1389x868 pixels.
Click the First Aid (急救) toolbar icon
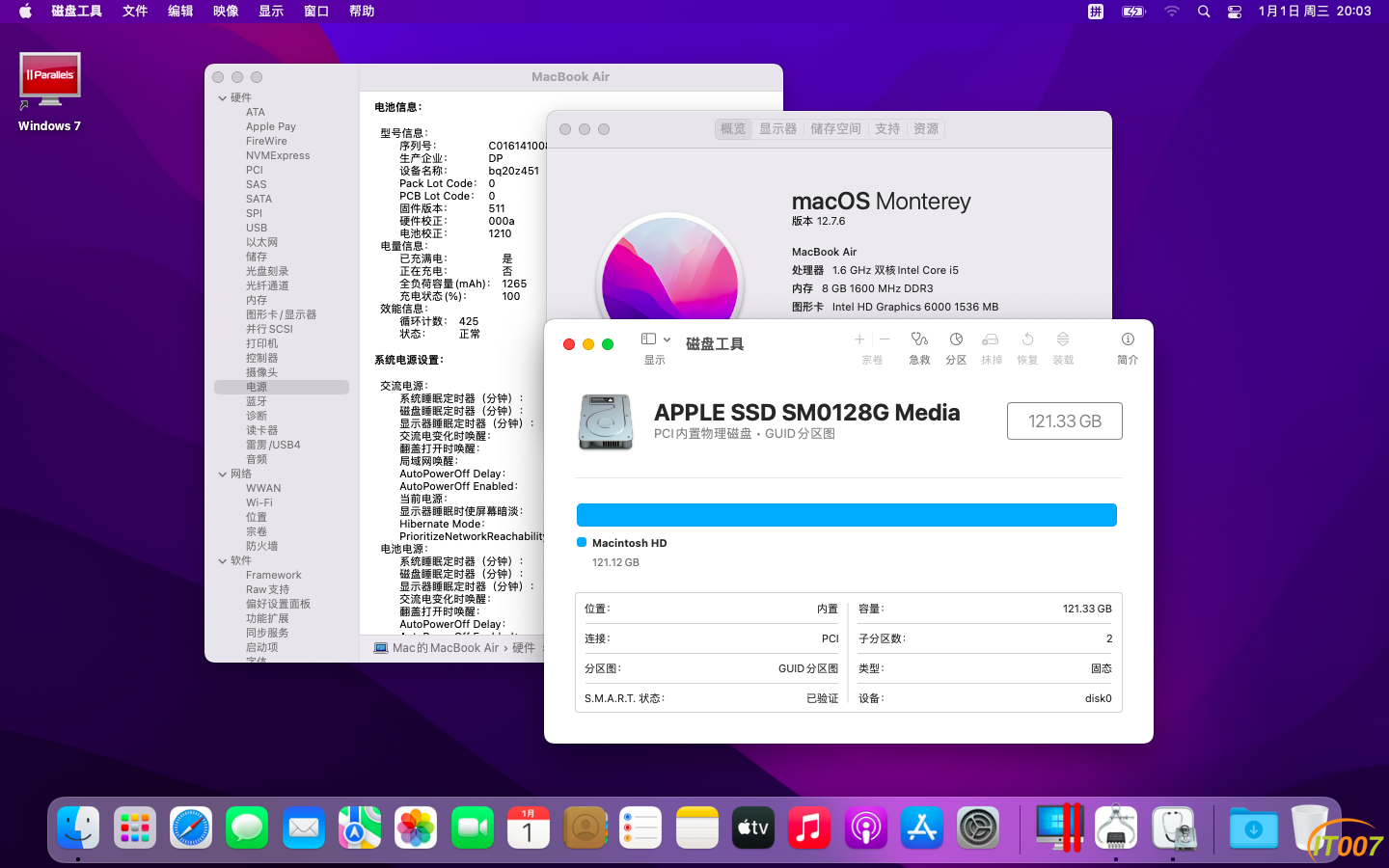pos(919,339)
